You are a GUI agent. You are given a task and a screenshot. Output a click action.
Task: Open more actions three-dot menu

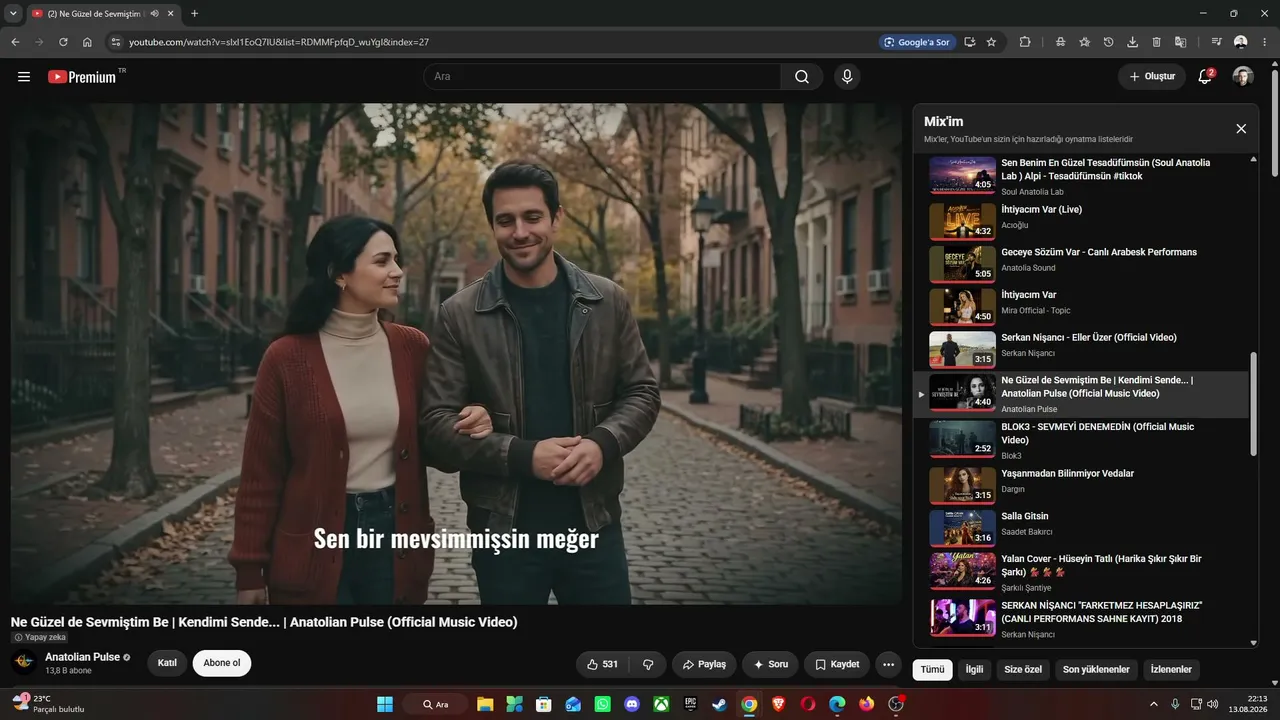(888, 664)
